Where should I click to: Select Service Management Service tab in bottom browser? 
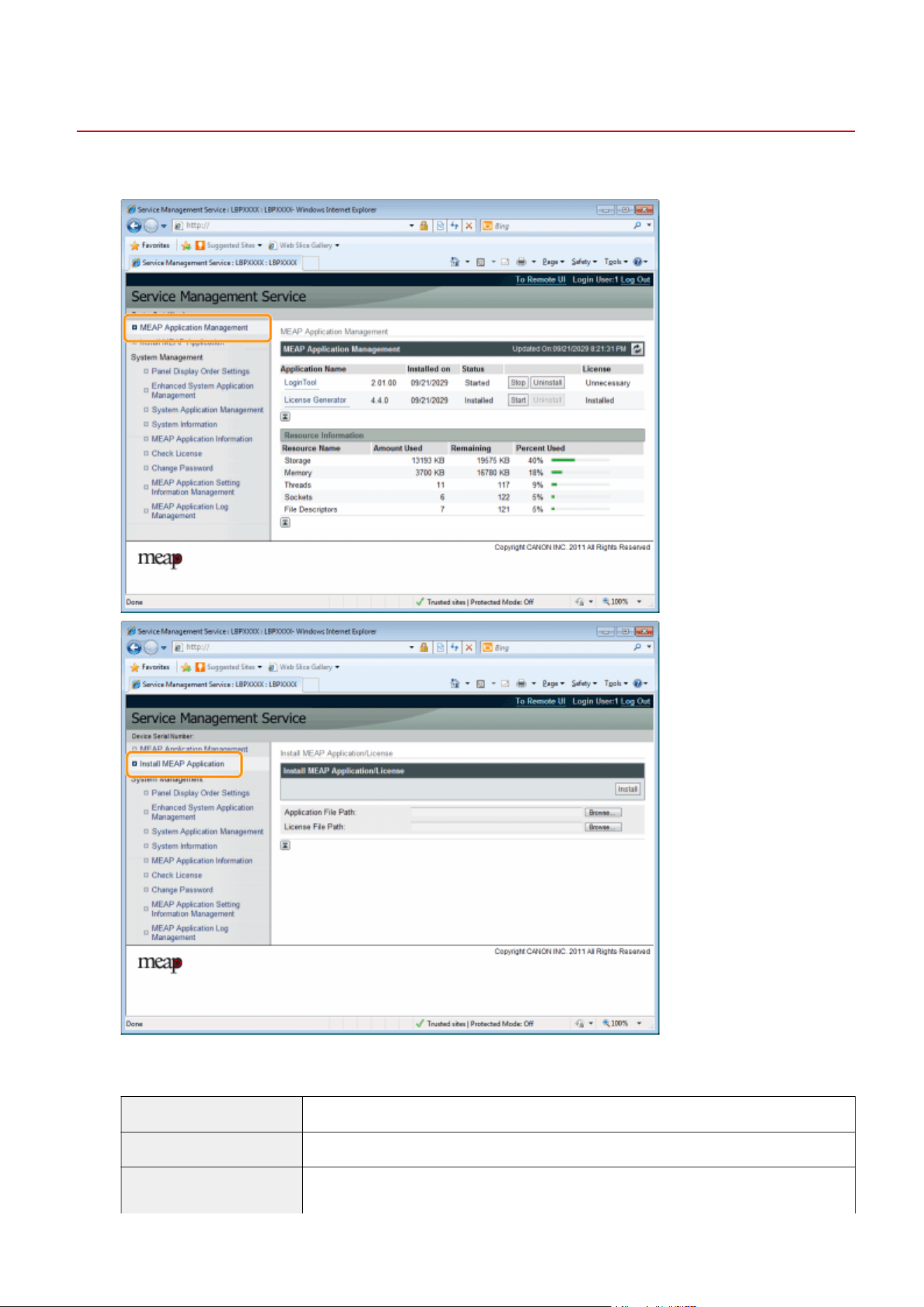[214, 684]
